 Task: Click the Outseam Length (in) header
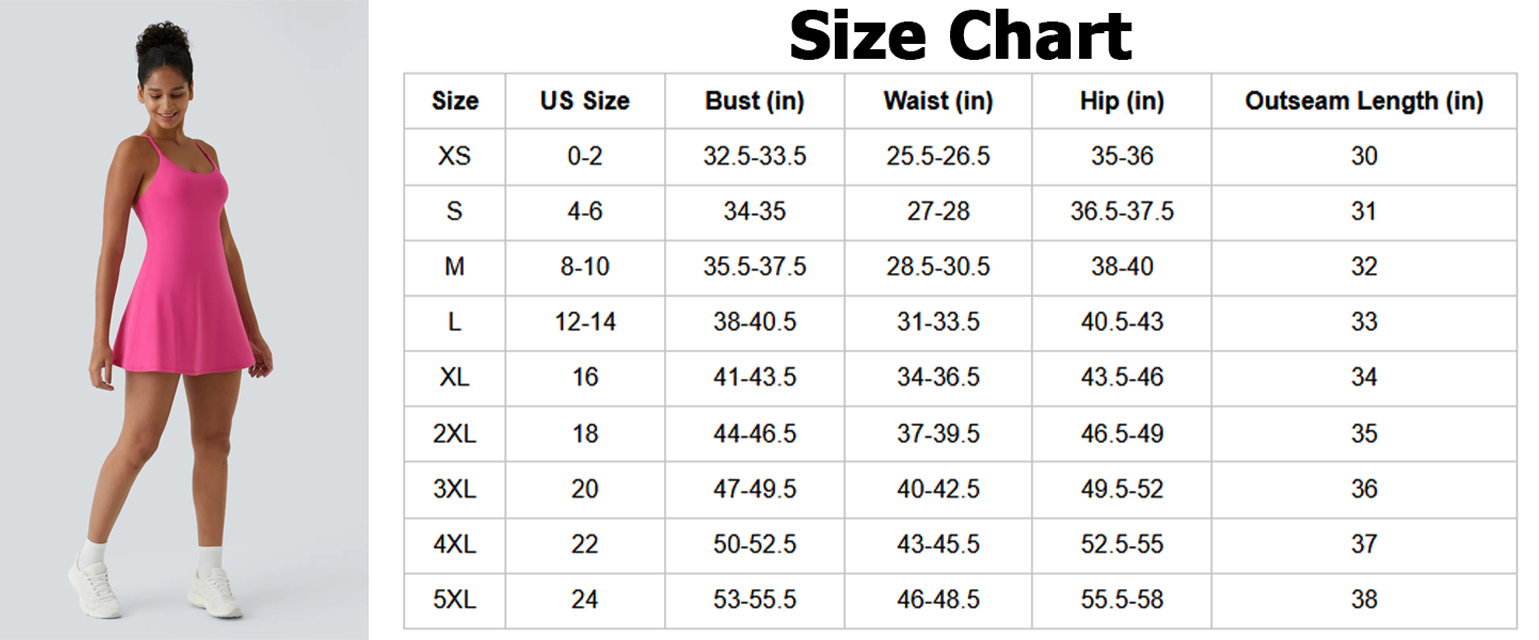(1364, 101)
